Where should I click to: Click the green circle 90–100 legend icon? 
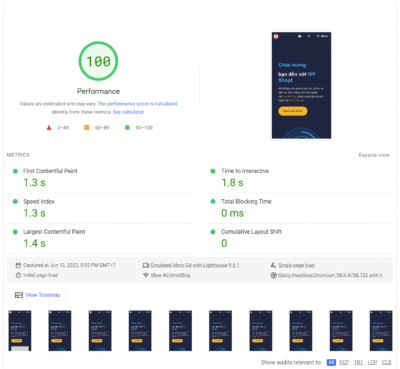pyautogui.click(x=127, y=127)
